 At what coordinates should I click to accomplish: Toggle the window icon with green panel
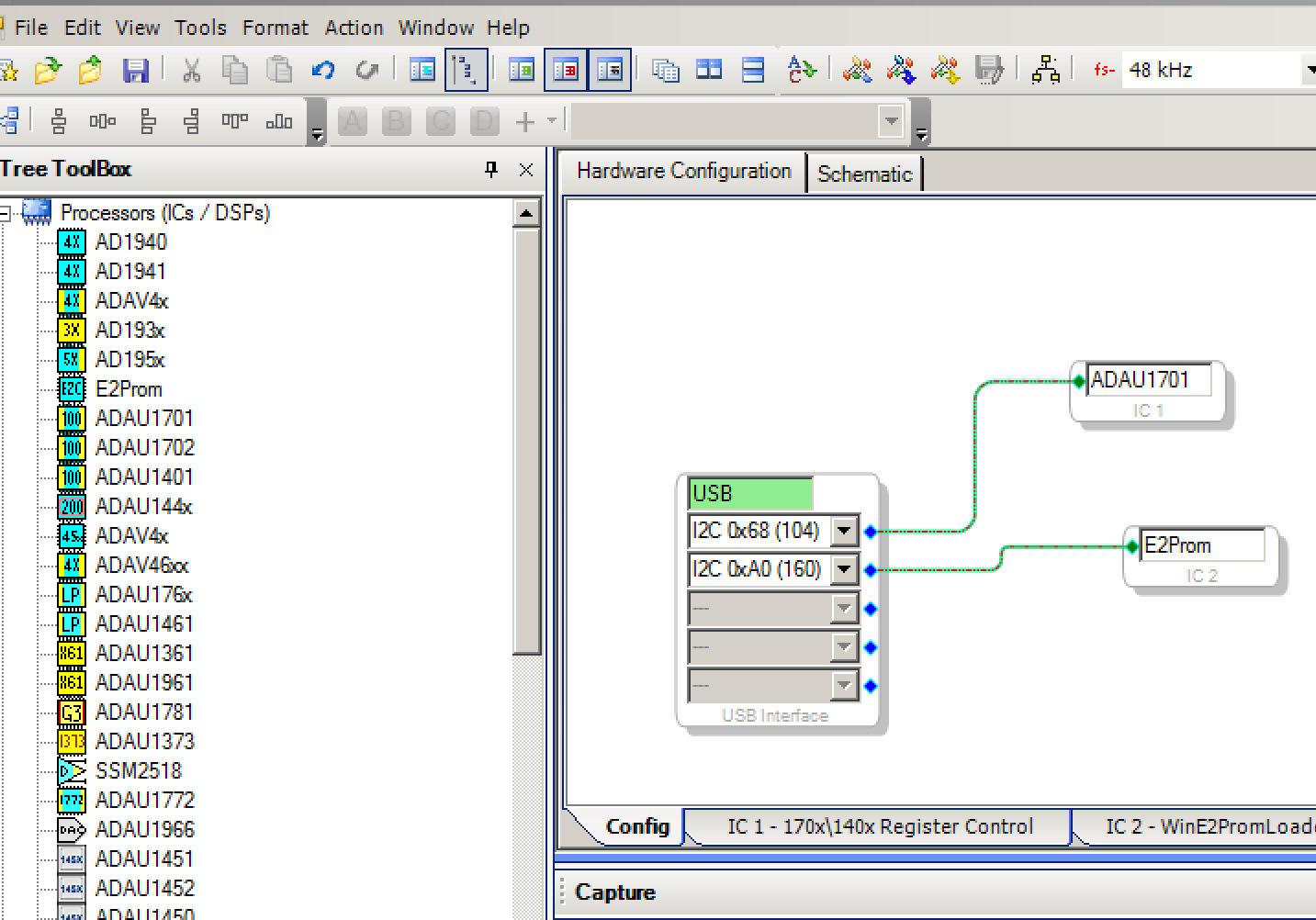[x=522, y=70]
